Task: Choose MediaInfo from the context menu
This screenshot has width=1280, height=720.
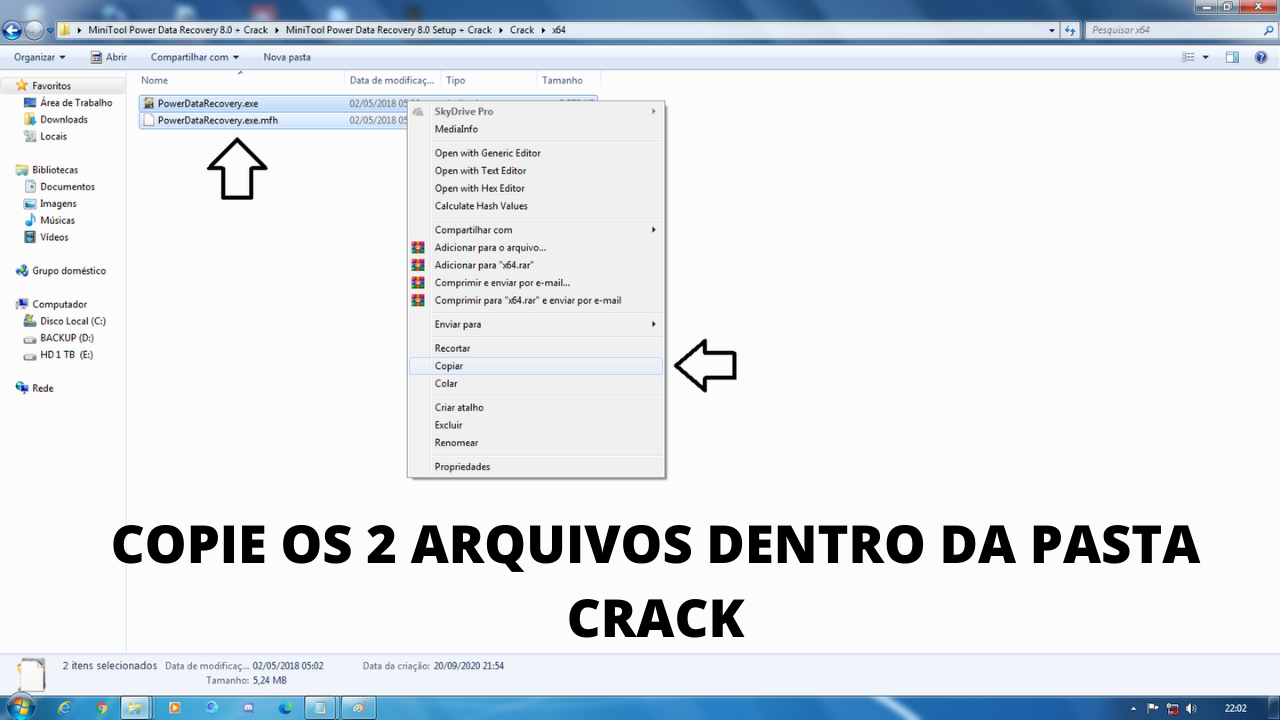Action: point(536,129)
